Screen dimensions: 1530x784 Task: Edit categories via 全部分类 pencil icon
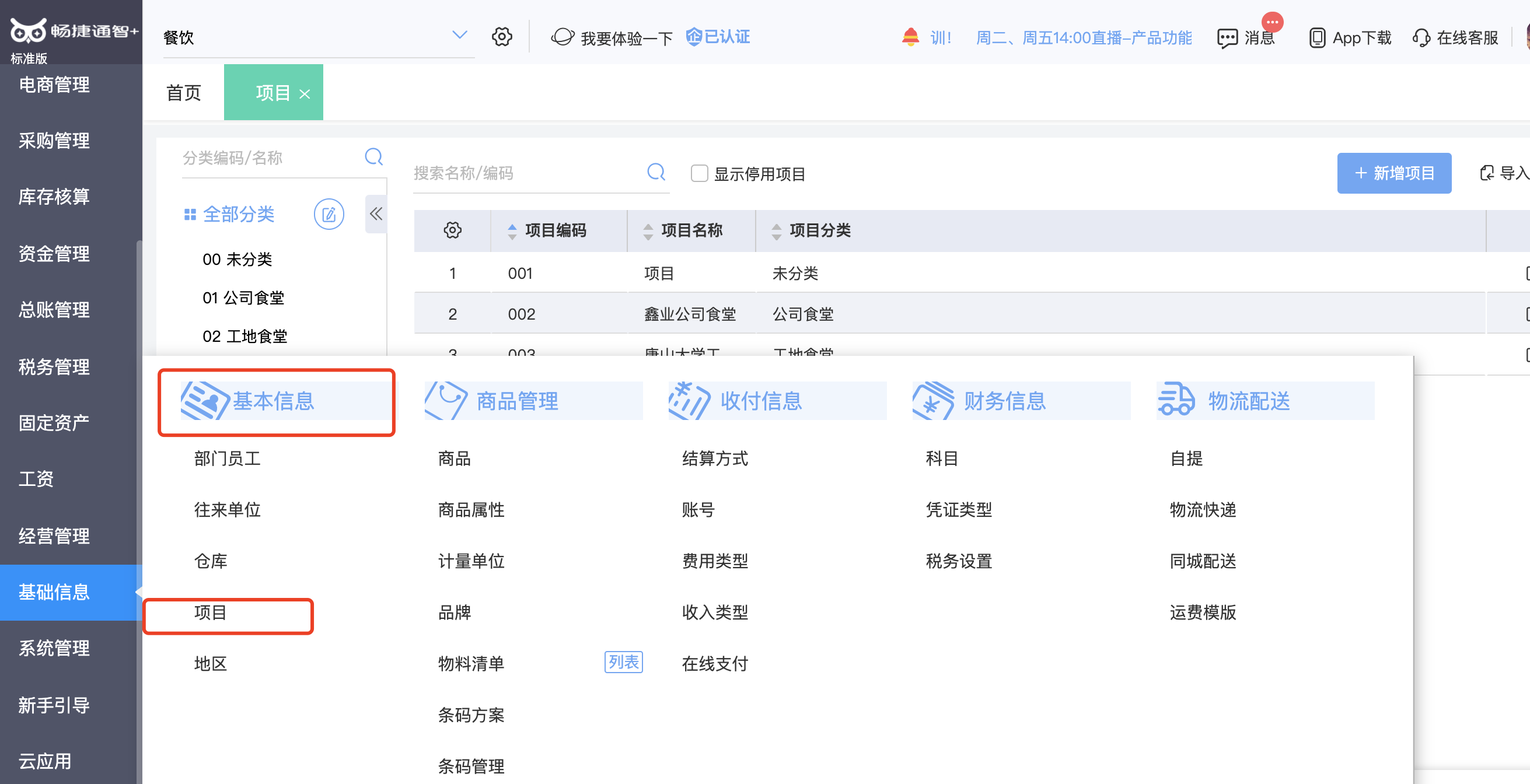pos(329,215)
